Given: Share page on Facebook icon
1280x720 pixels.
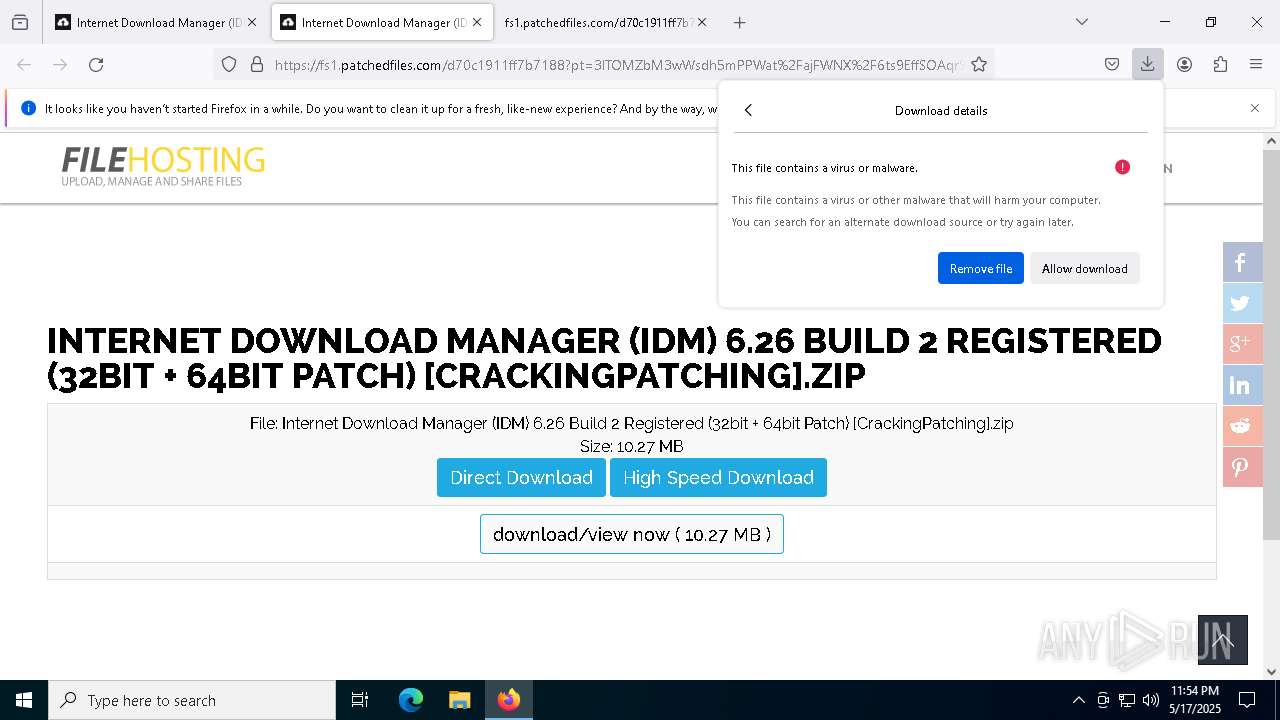Looking at the screenshot, I should click(x=1242, y=262).
